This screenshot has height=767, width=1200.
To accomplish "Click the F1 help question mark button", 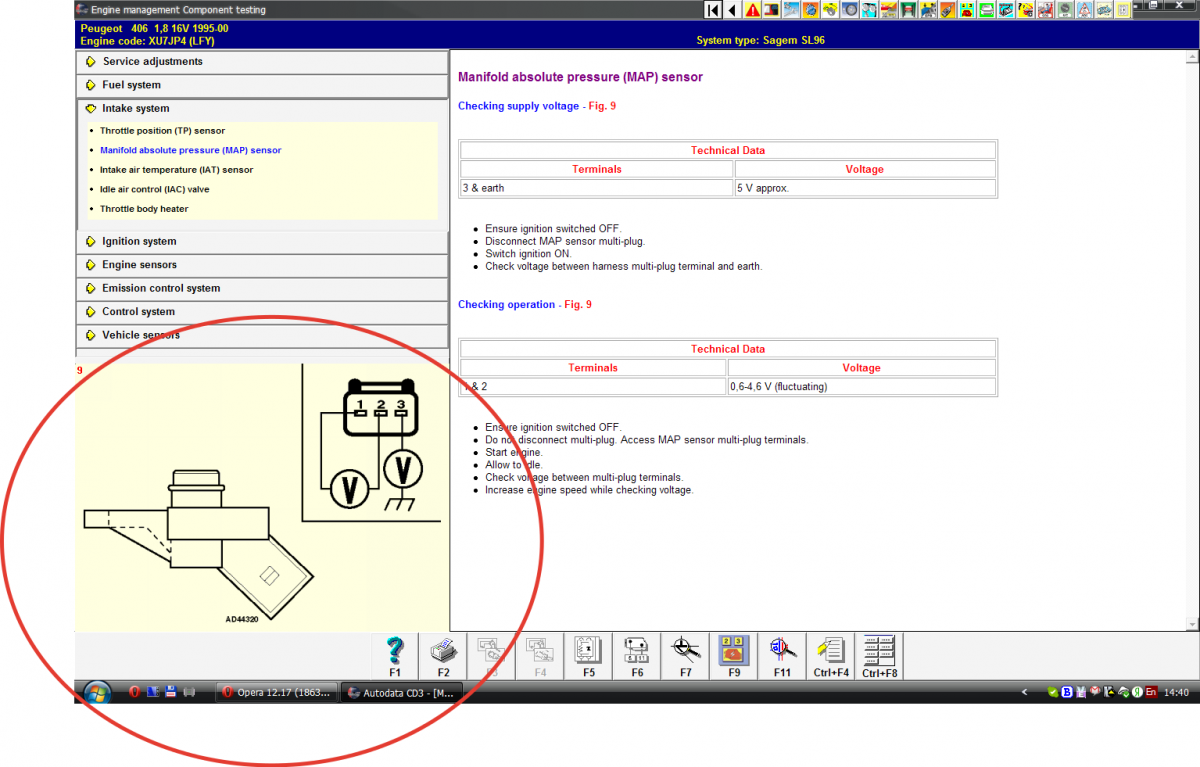I will [x=395, y=651].
